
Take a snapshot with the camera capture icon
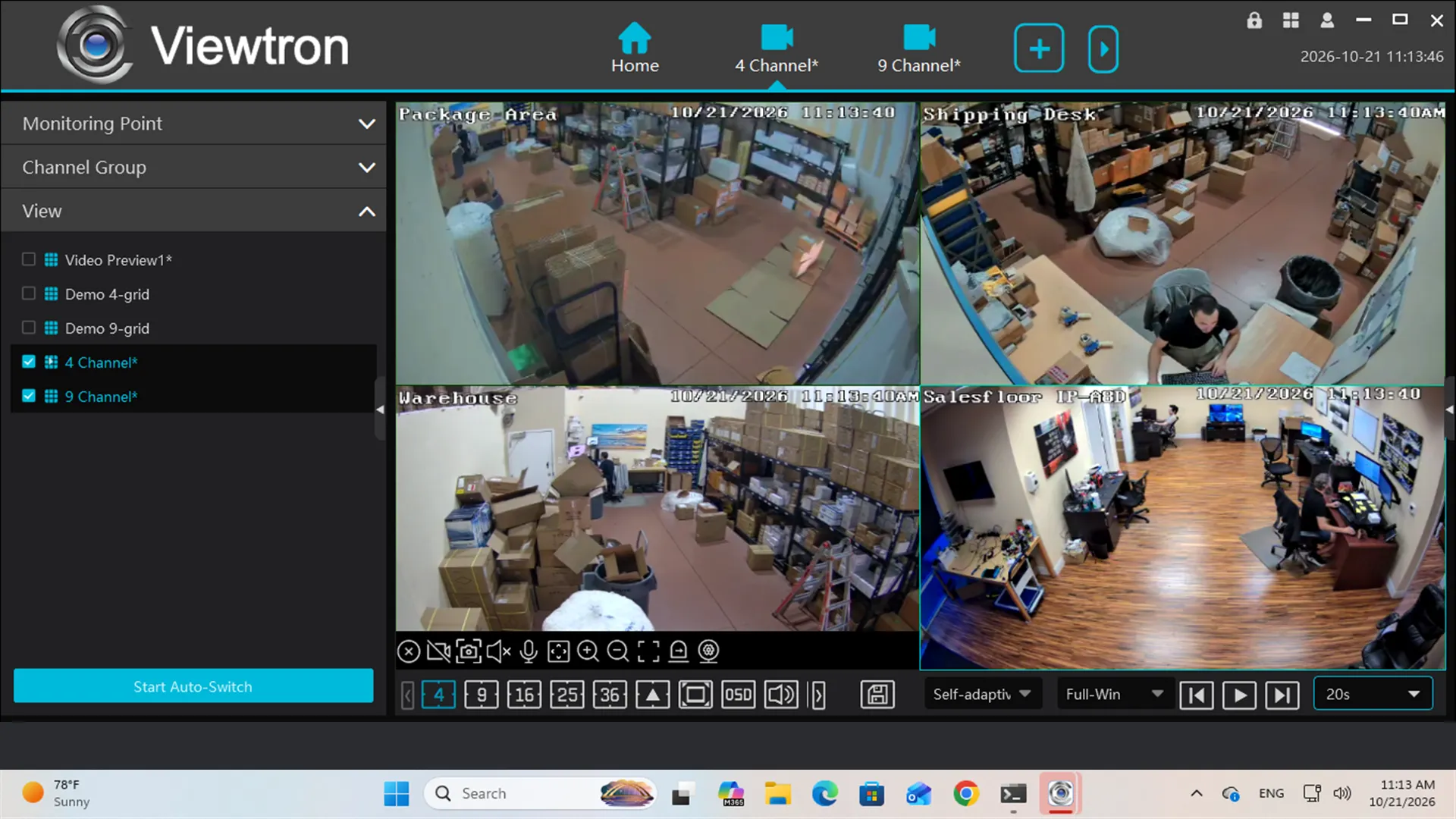click(x=469, y=651)
